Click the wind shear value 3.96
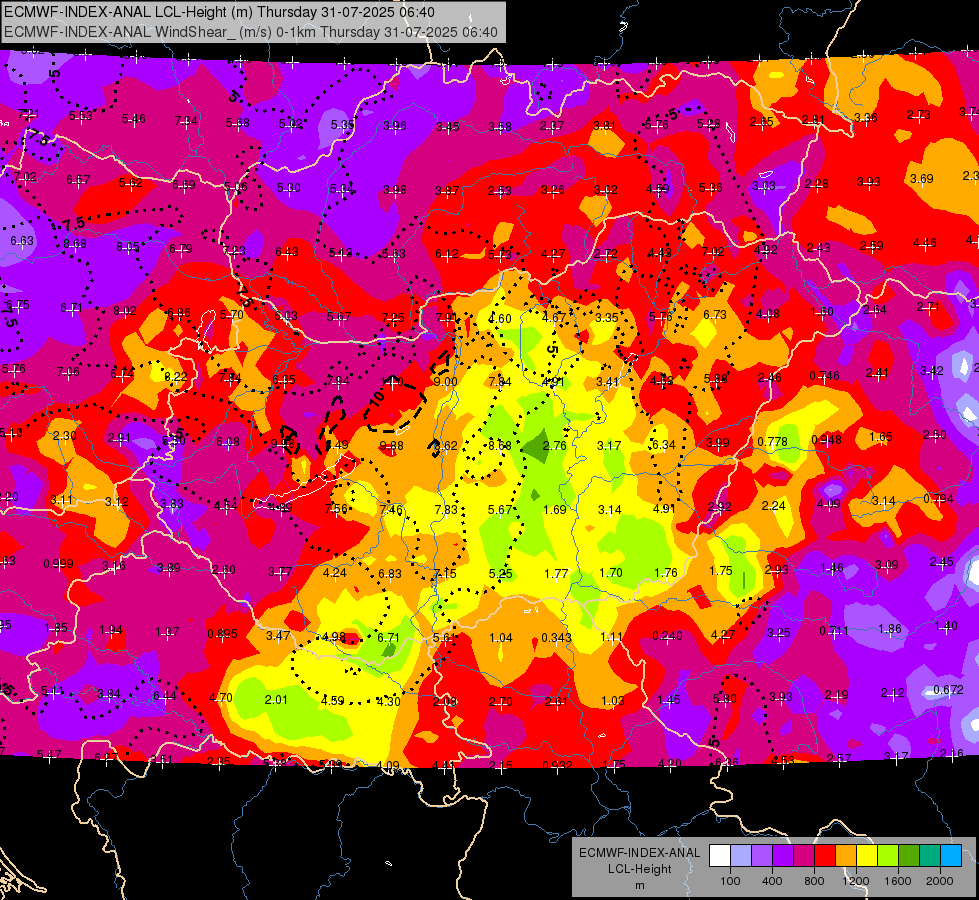The image size is (979, 900). pyautogui.click(x=395, y=126)
